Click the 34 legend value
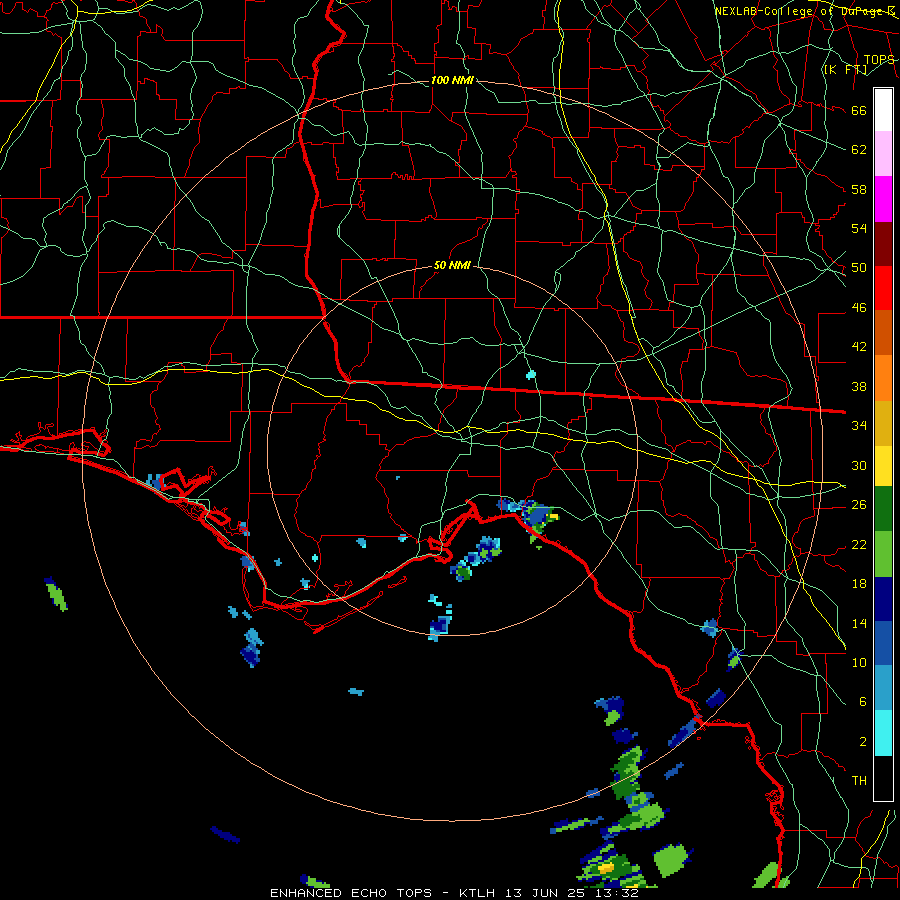The width and height of the screenshot is (900, 900). coord(859,426)
